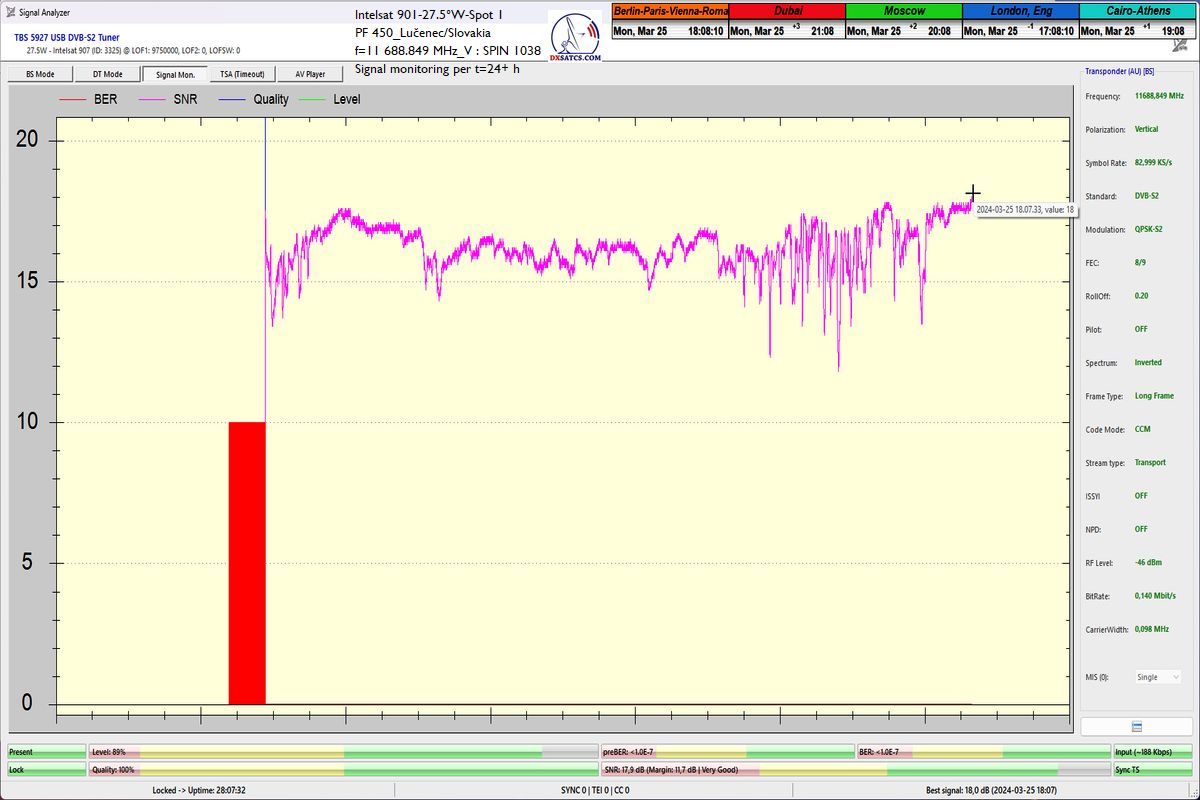Open the AV Player tab
Image resolution: width=1200 pixels, height=800 pixels.
click(x=310, y=74)
